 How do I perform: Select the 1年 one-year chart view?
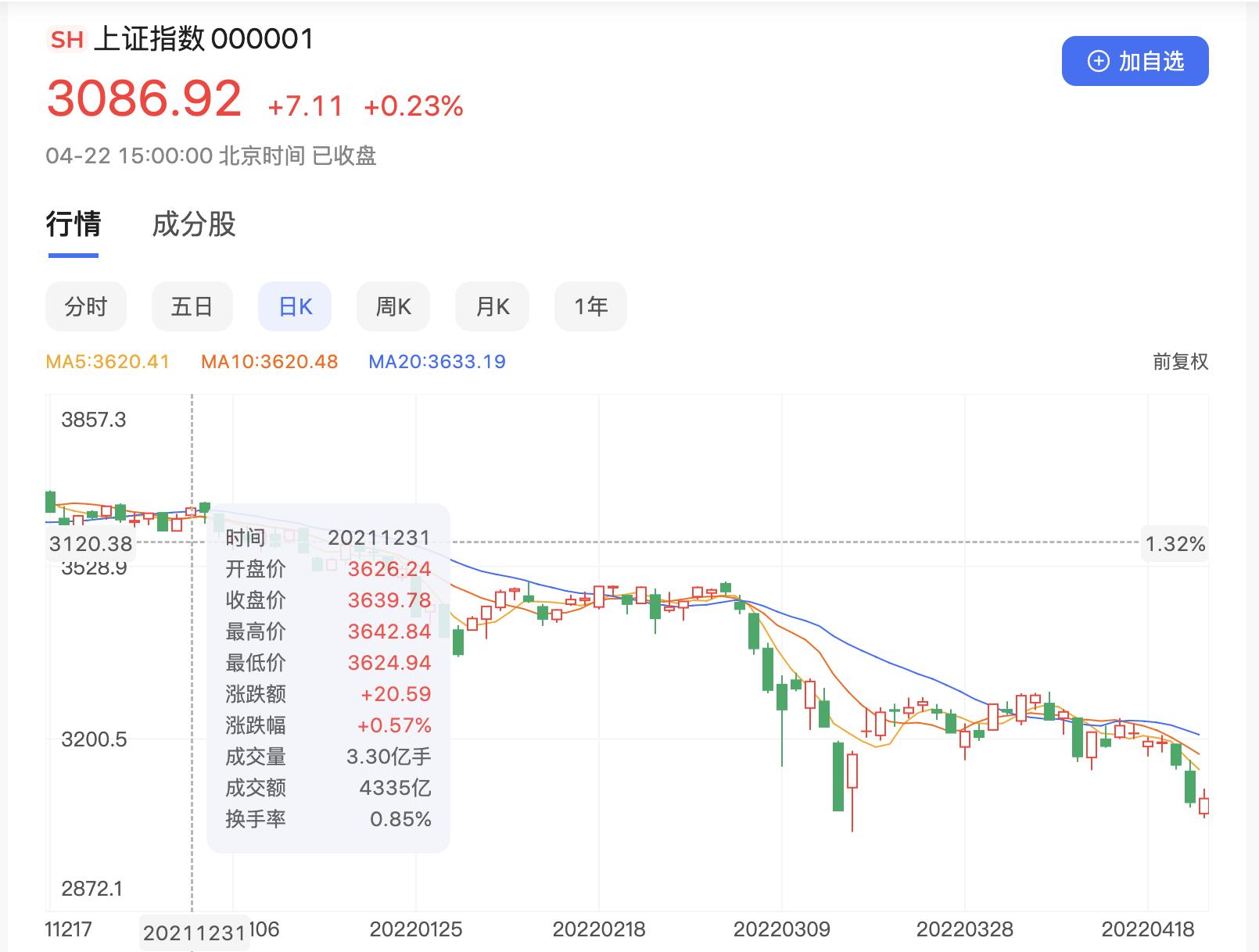pyautogui.click(x=590, y=306)
